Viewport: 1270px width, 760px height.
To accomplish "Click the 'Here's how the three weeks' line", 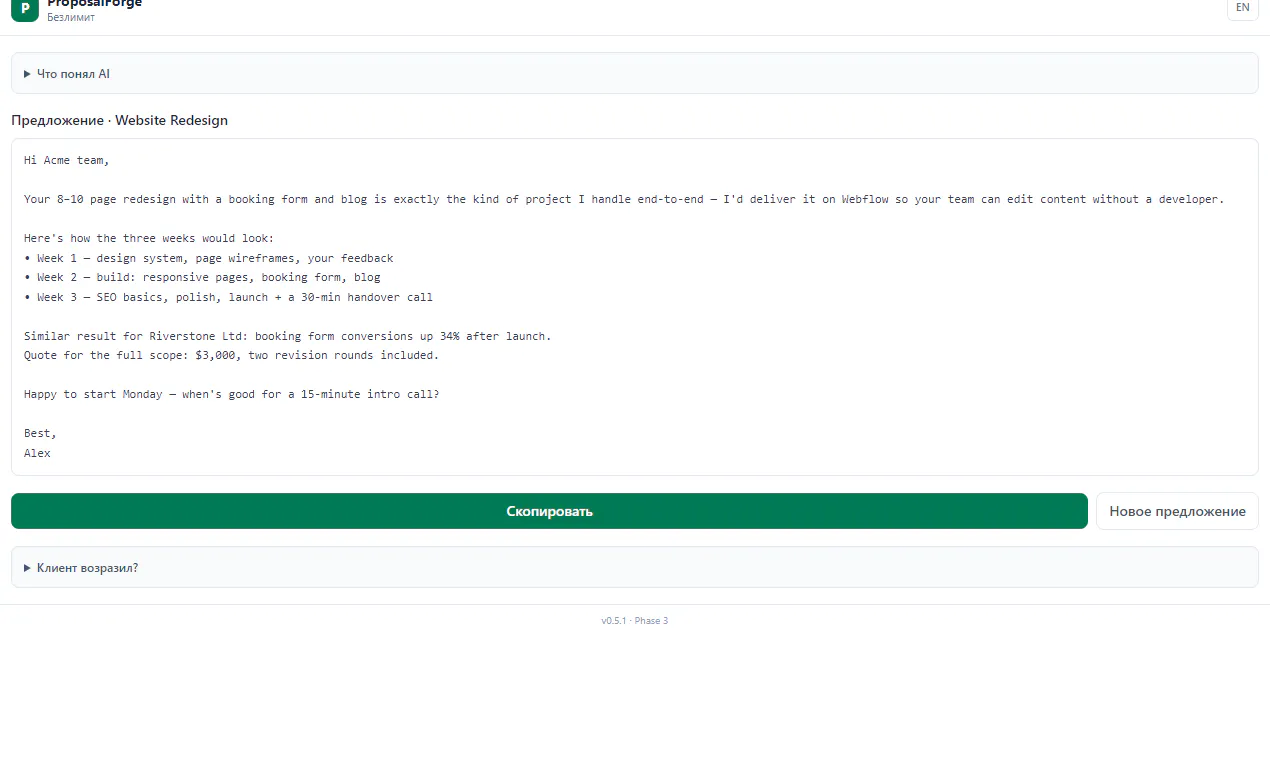I will [x=149, y=238].
